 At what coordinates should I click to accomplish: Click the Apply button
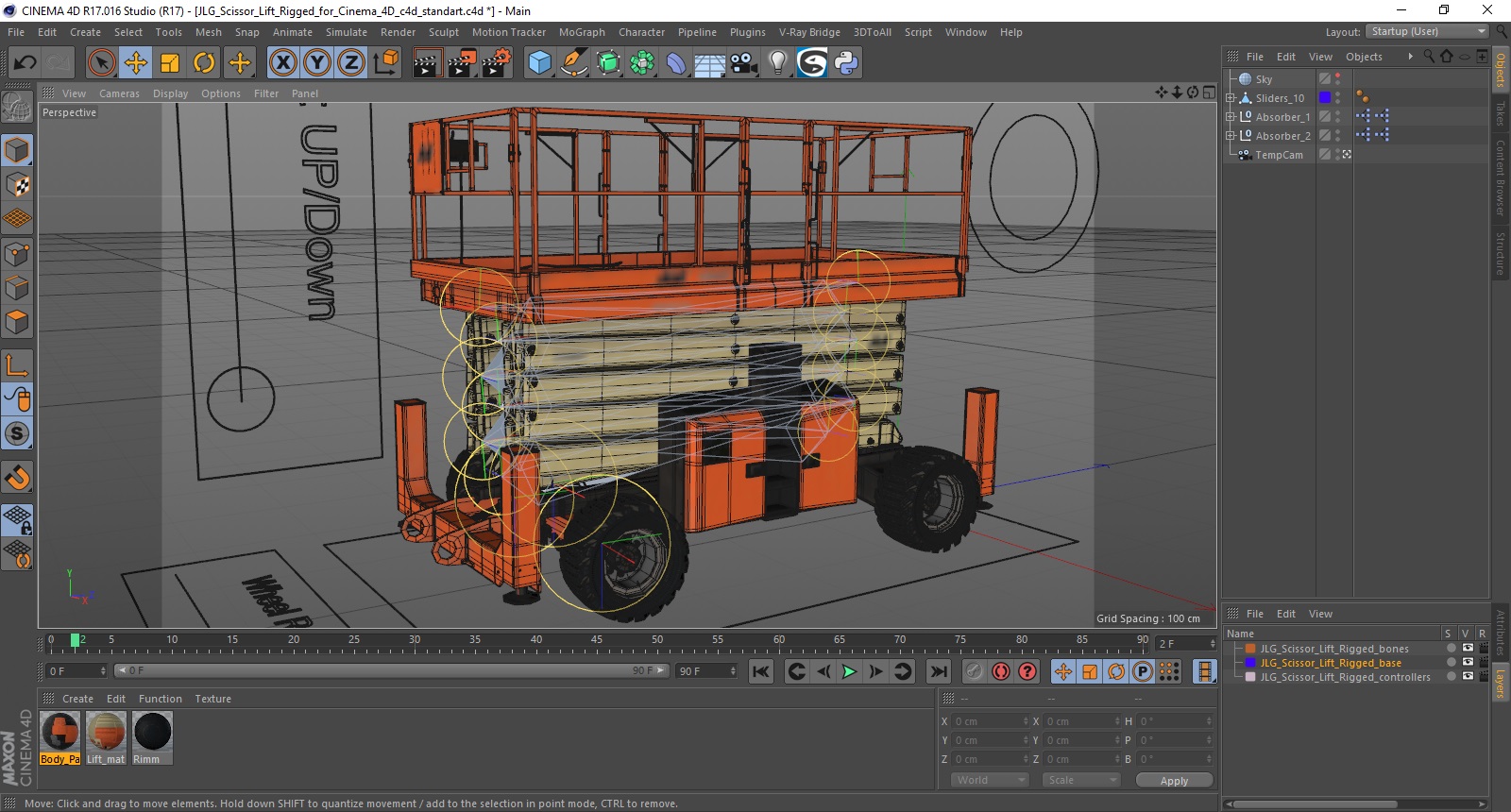[1174, 781]
